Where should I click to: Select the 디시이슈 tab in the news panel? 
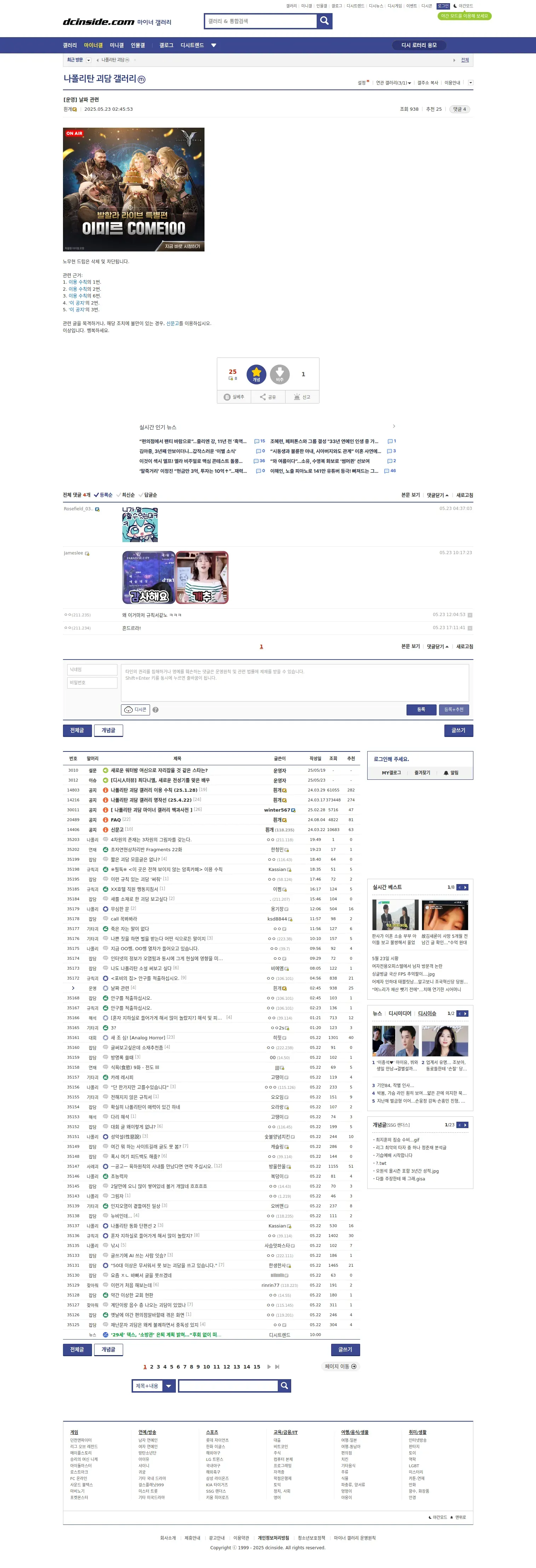point(427,1014)
